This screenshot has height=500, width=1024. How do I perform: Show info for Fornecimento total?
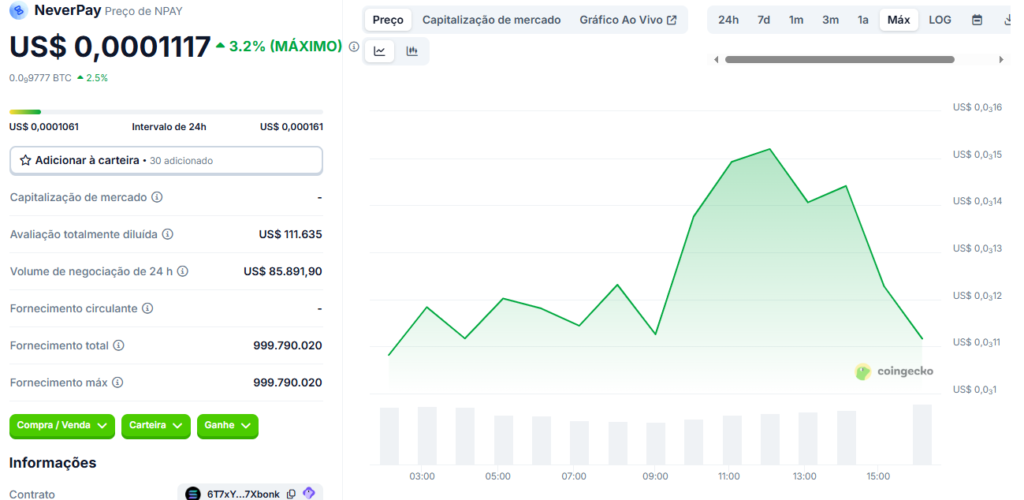click(x=118, y=345)
